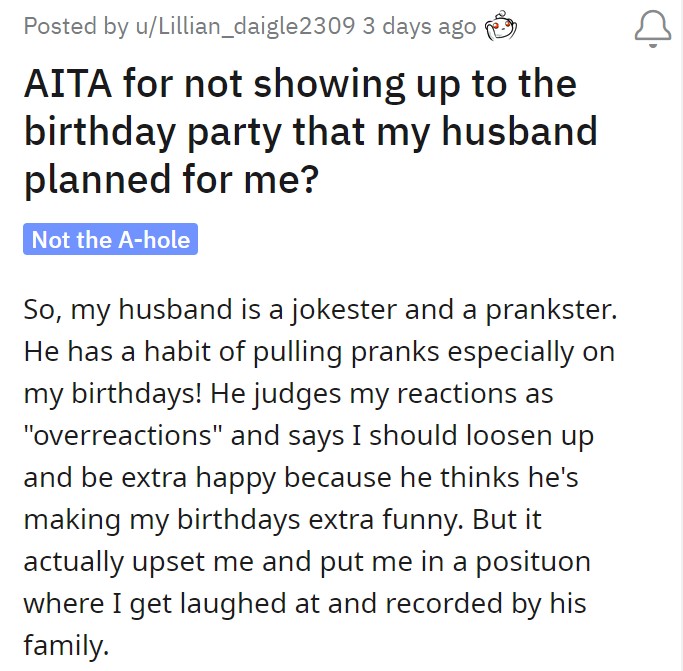The image size is (683, 671).
Task: Click the final word 'family.' of the post
Action: coord(66,645)
